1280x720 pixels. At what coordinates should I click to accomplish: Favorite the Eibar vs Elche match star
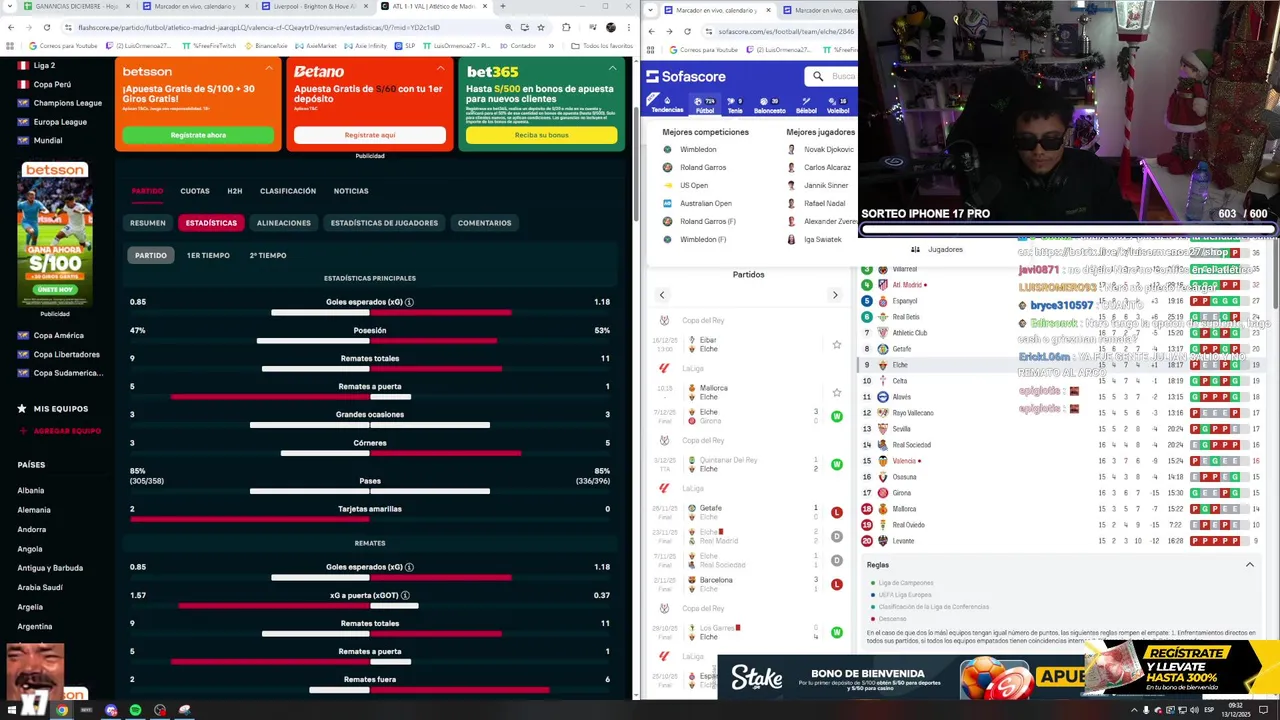(837, 345)
